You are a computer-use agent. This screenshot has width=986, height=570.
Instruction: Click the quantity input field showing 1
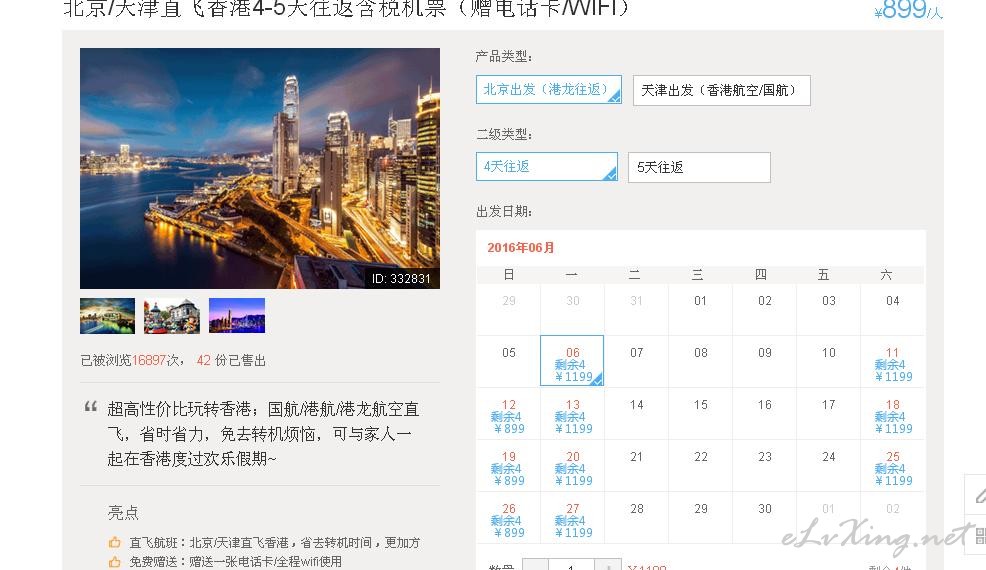(x=572, y=564)
